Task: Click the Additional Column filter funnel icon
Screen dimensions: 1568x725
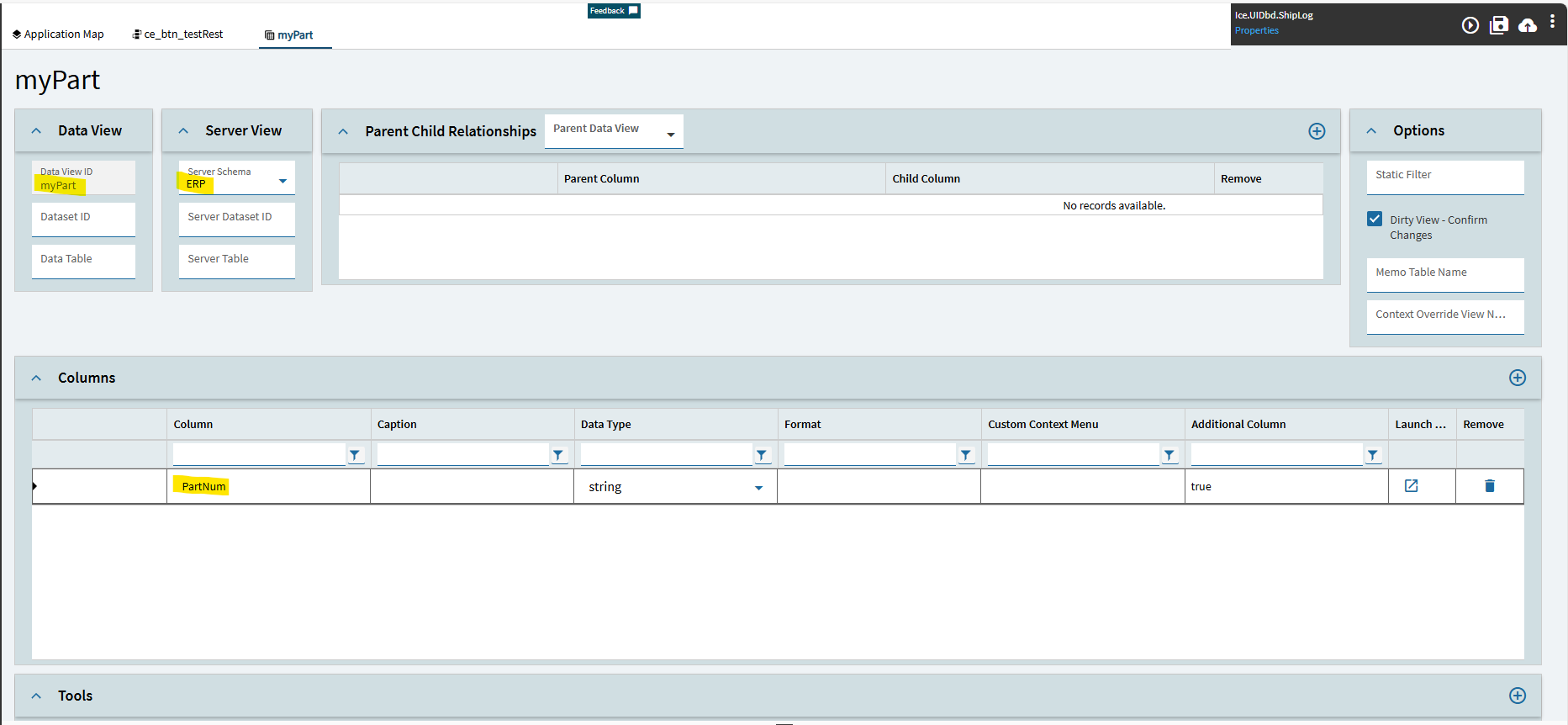Action: 1373,455
